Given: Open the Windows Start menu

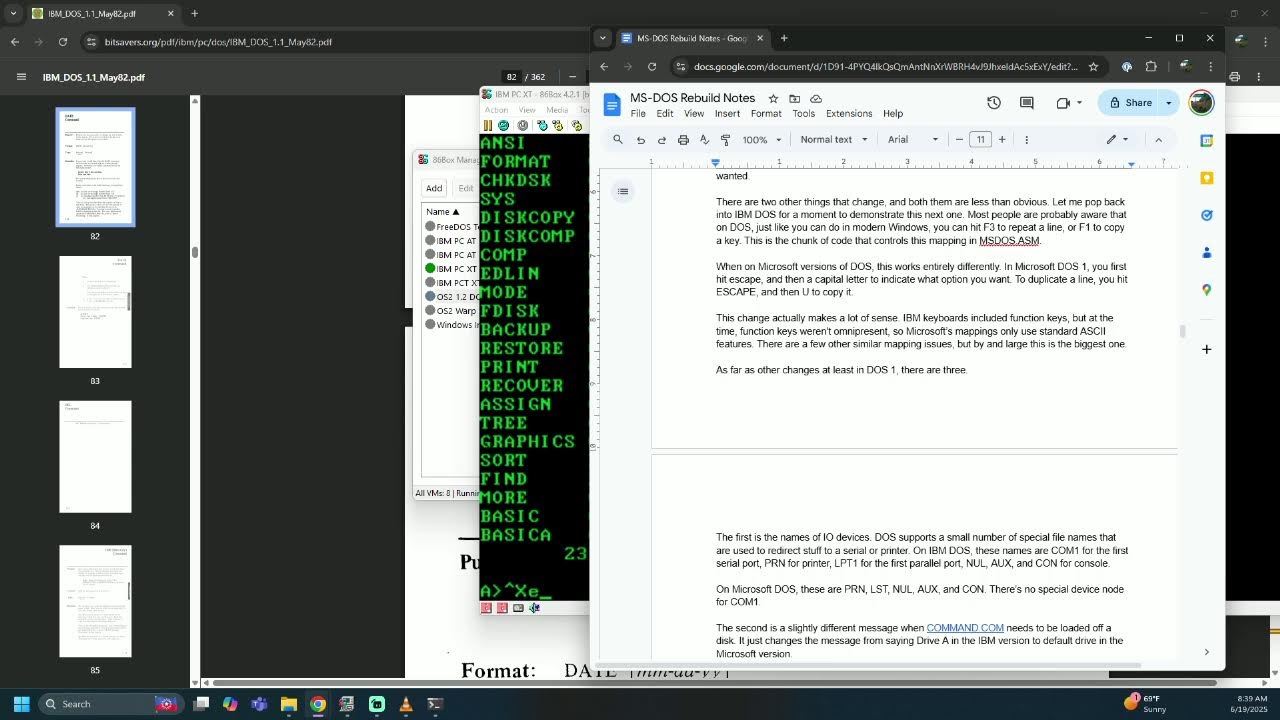Looking at the screenshot, I should [21, 704].
